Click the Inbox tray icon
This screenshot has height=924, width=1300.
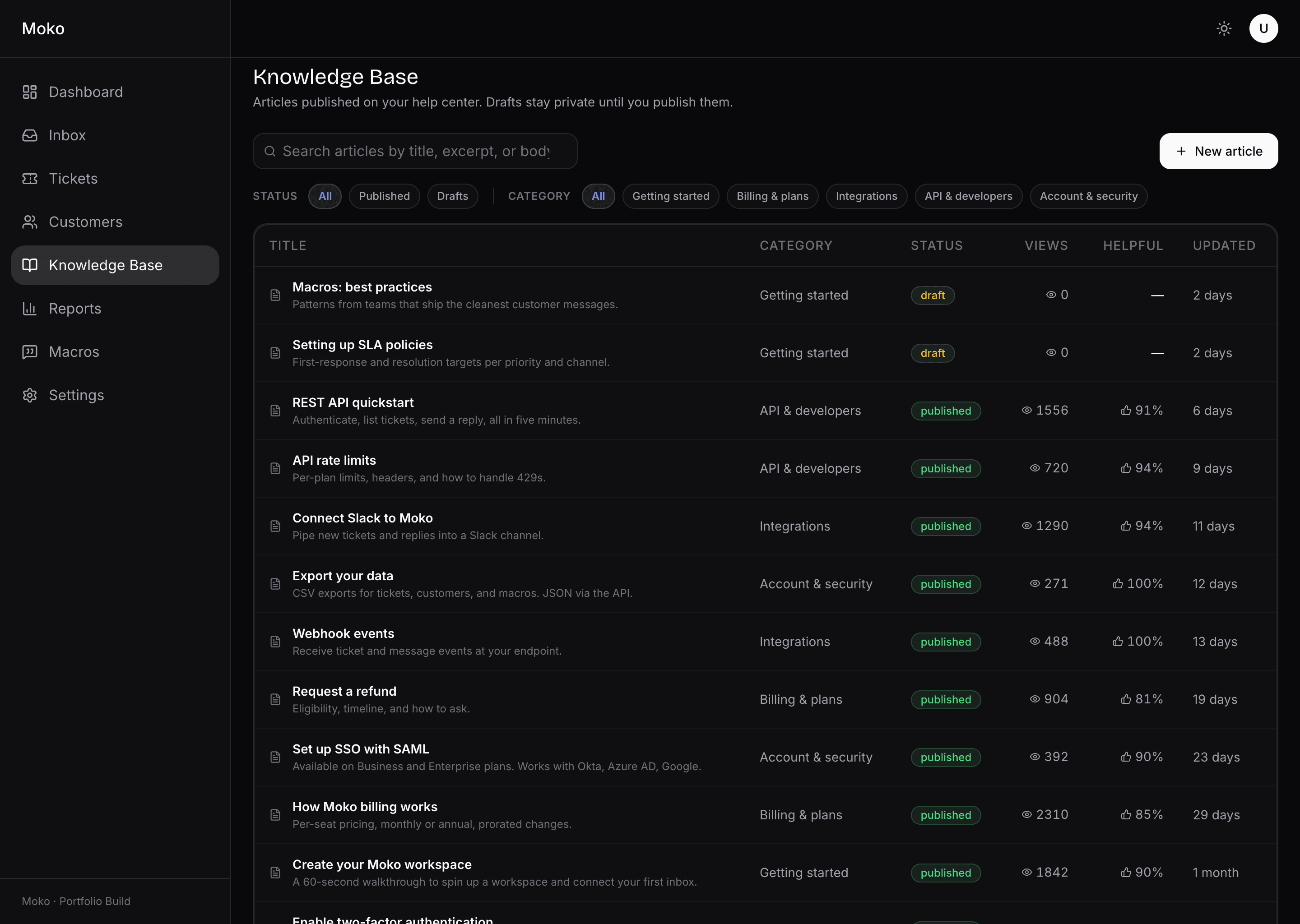point(30,135)
